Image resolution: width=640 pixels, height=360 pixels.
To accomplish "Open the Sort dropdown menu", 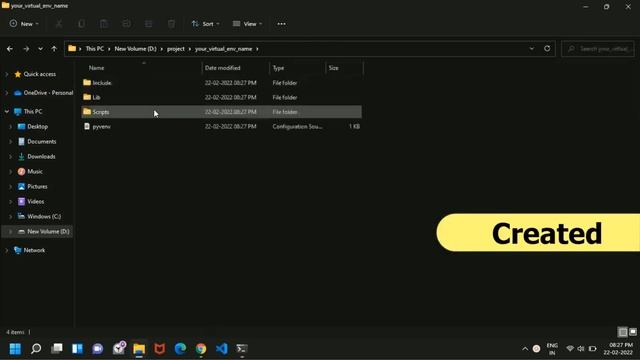I will (x=205, y=24).
